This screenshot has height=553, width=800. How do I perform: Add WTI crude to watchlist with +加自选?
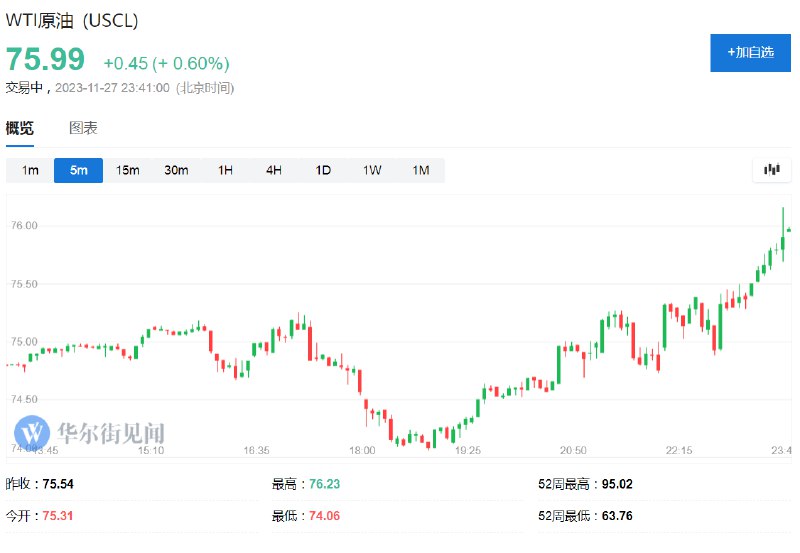(x=750, y=53)
